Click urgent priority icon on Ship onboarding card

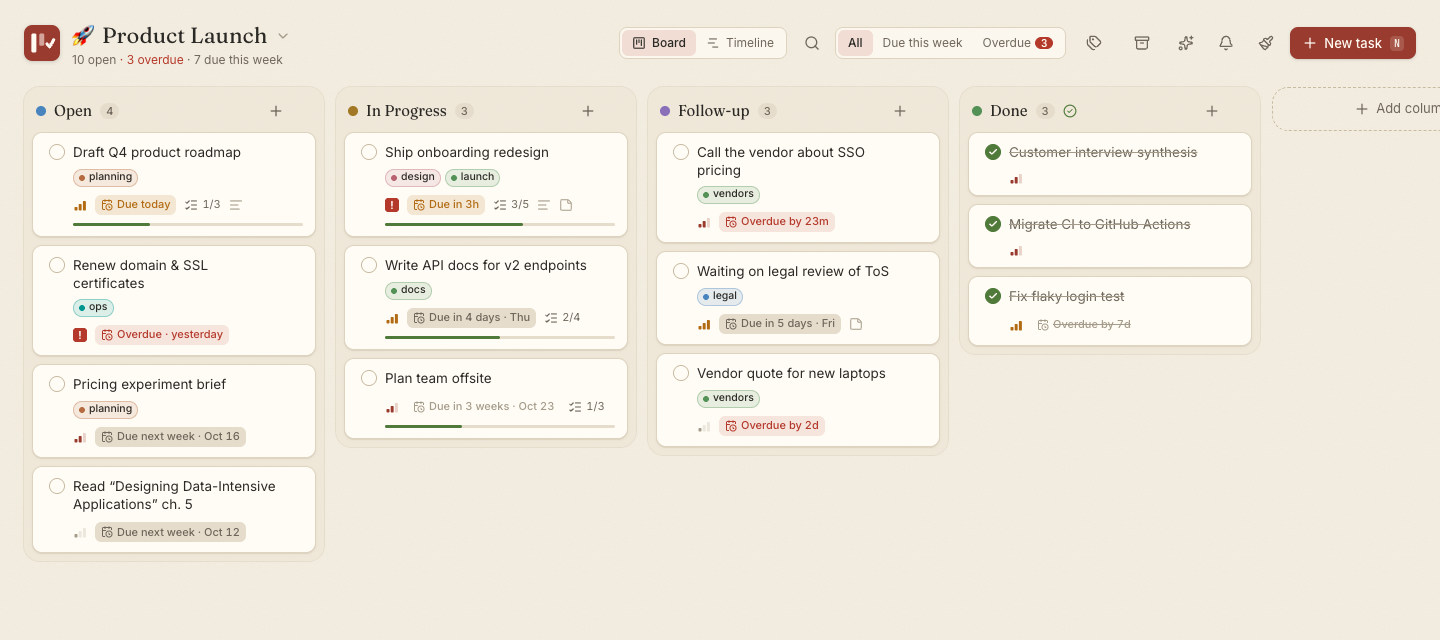[x=392, y=205]
